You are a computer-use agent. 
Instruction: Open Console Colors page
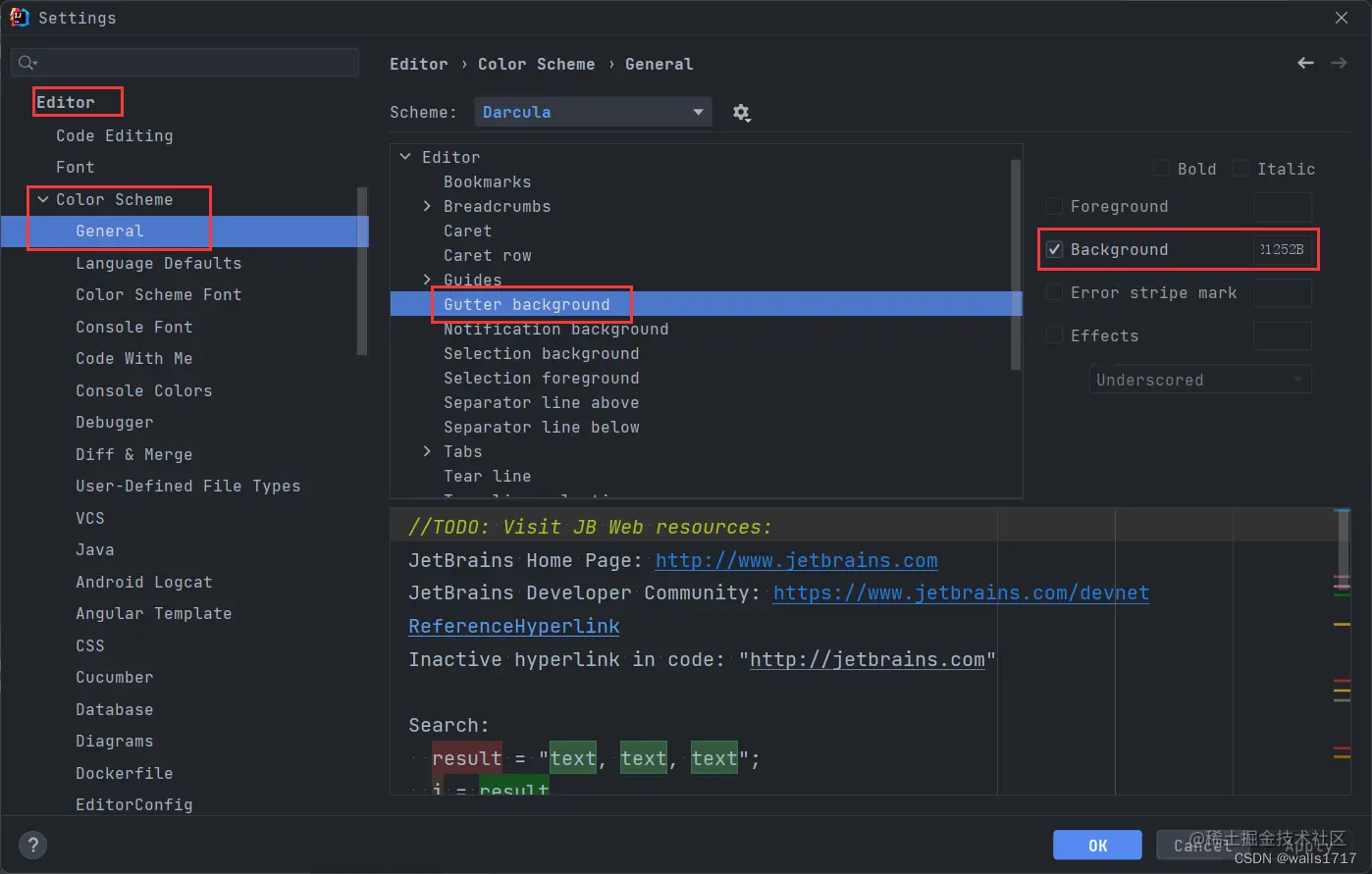(143, 390)
